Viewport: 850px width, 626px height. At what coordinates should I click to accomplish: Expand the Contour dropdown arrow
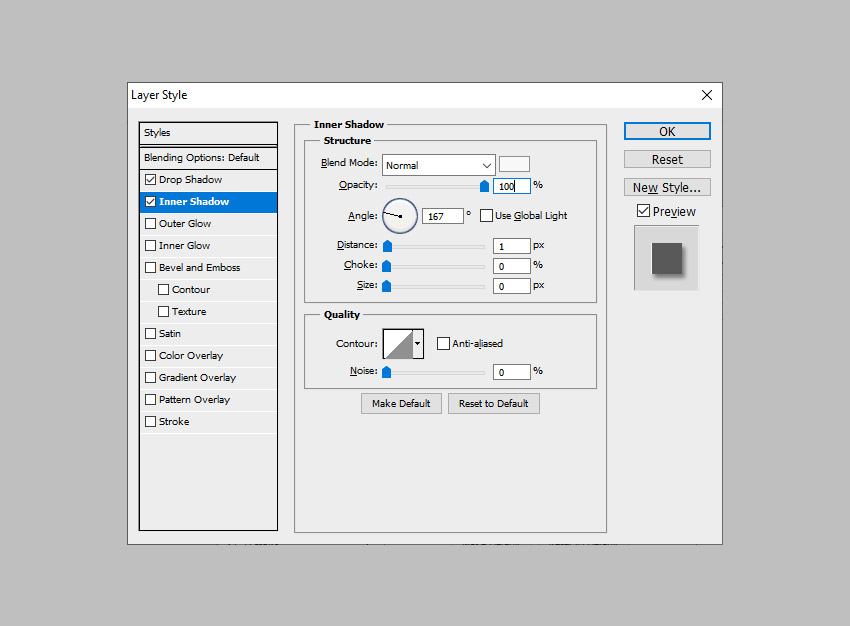[x=418, y=344]
